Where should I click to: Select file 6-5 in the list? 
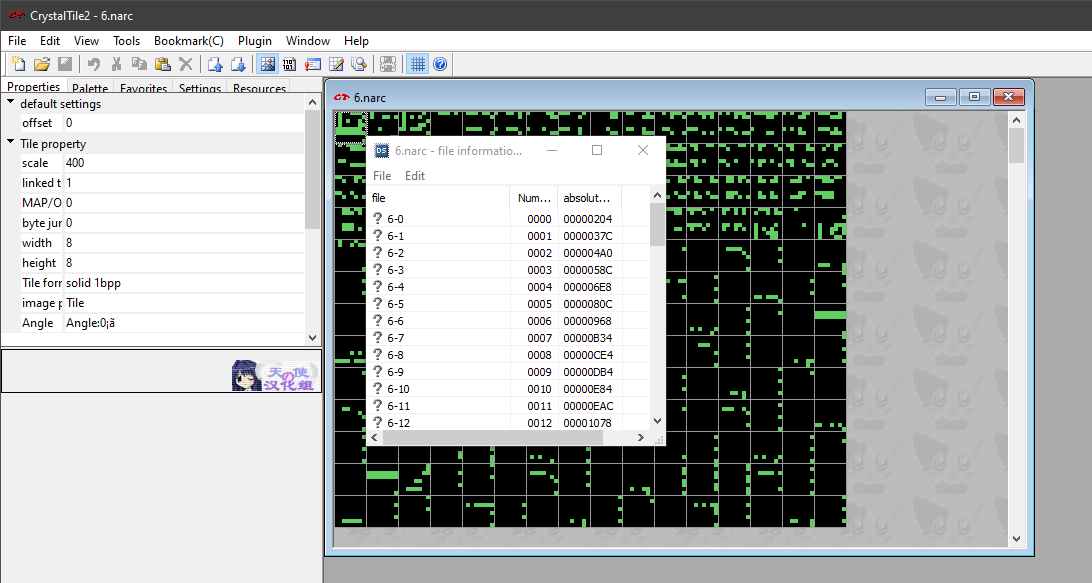396,304
